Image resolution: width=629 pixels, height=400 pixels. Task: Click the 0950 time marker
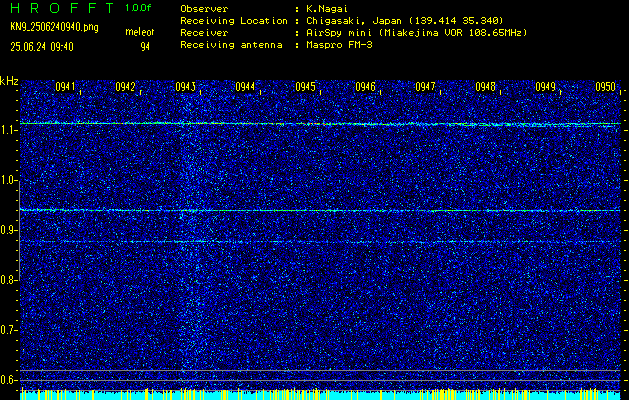coord(605,86)
